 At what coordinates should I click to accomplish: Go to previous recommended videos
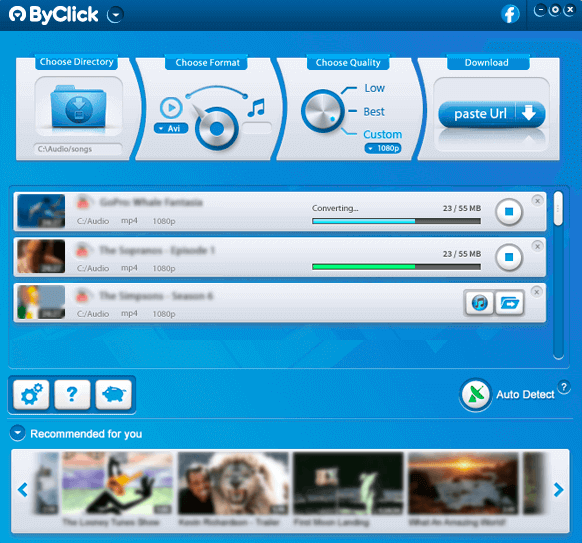click(x=23, y=490)
